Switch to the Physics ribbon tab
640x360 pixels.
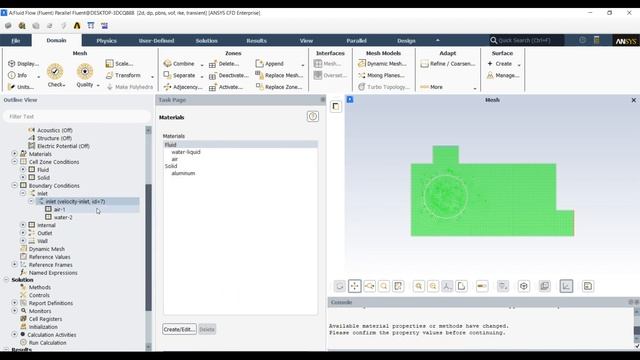pos(107,40)
